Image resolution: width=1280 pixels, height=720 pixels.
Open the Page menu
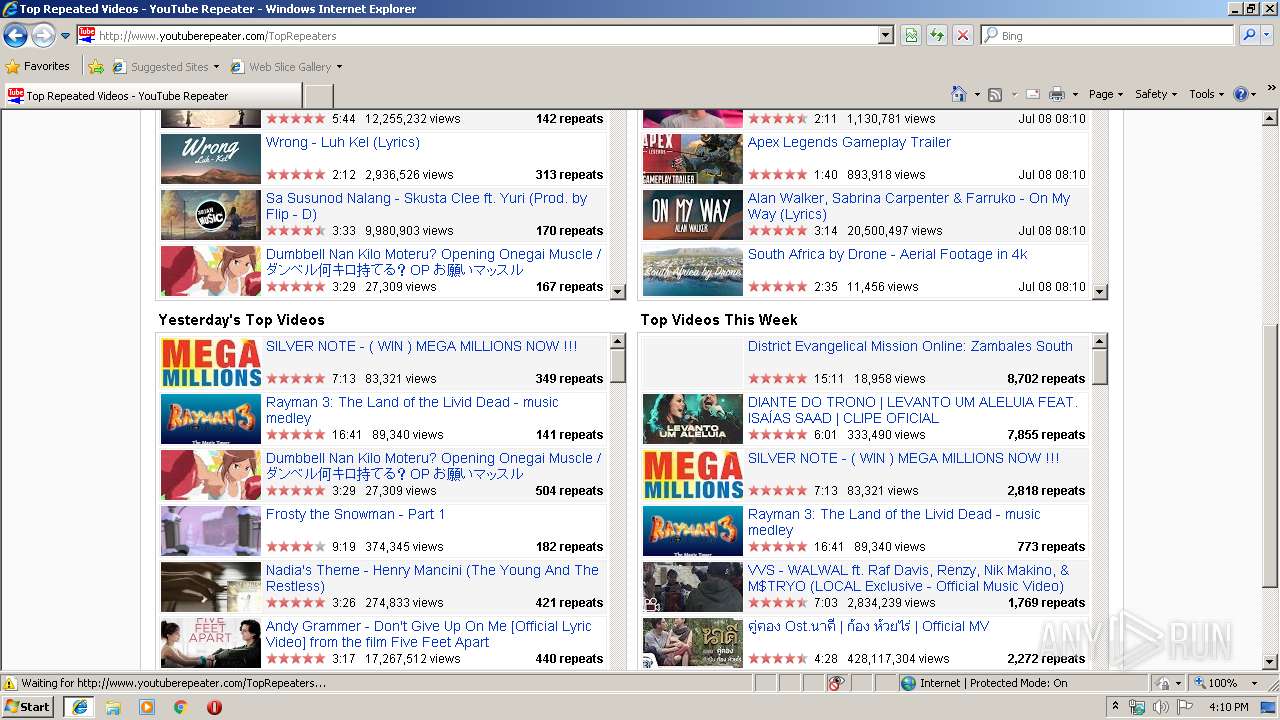1106,94
